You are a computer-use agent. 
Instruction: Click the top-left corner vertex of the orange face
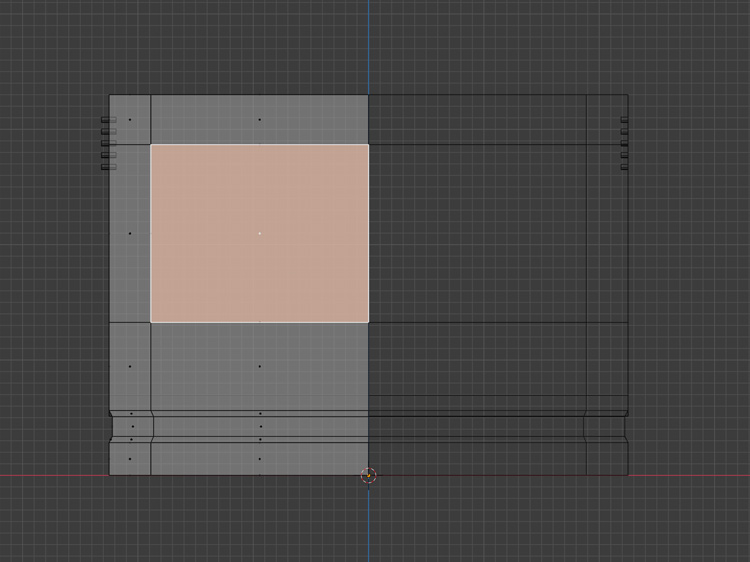click(x=151, y=145)
